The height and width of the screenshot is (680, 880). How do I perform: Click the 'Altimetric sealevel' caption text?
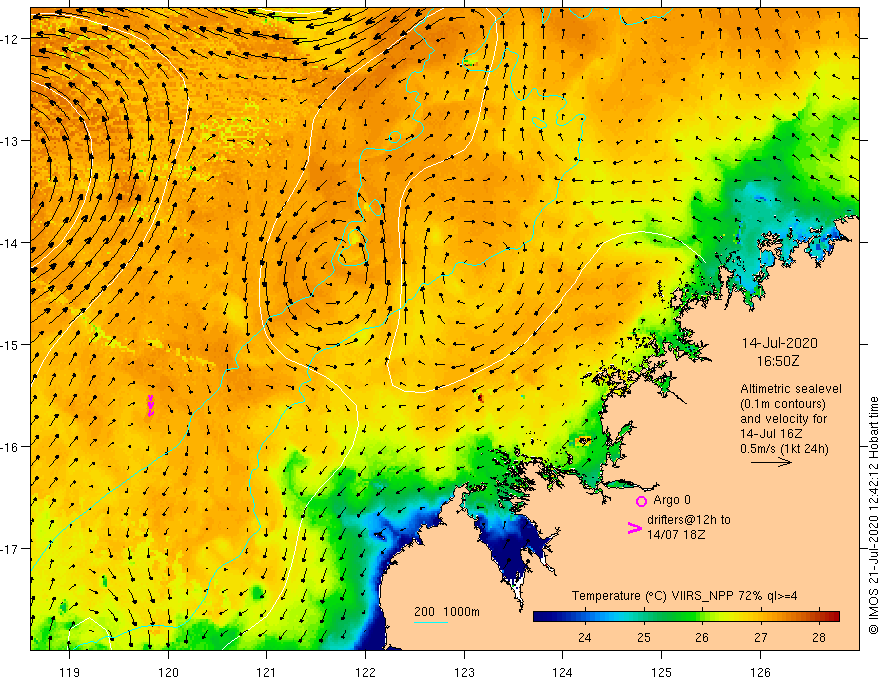[791, 389]
